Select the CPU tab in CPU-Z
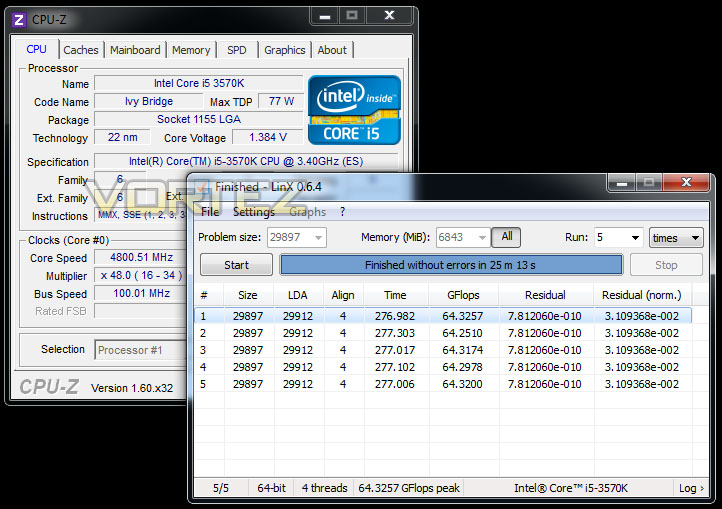The height and width of the screenshot is (509, 722). pyautogui.click(x=36, y=49)
